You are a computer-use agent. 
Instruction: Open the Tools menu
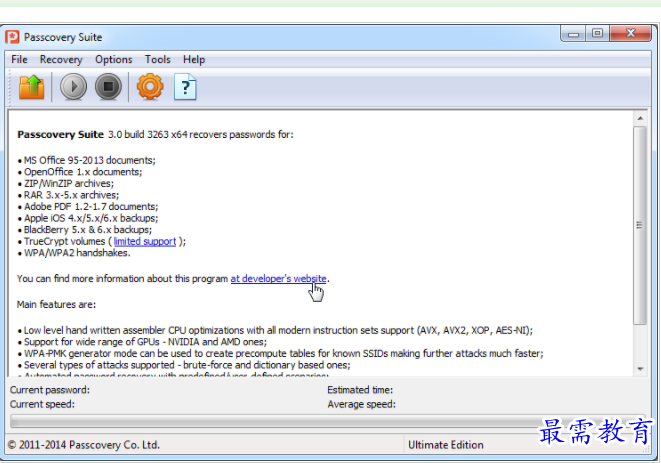[158, 59]
